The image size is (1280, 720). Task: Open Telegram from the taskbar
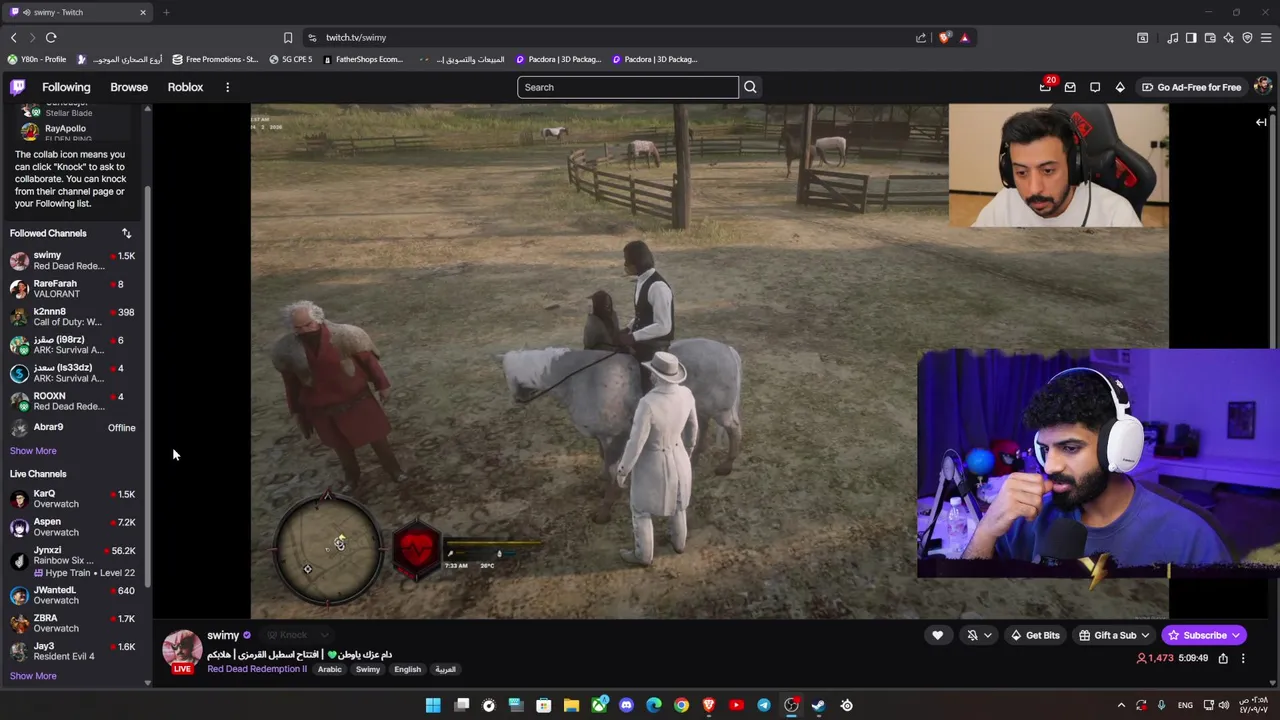764,705
